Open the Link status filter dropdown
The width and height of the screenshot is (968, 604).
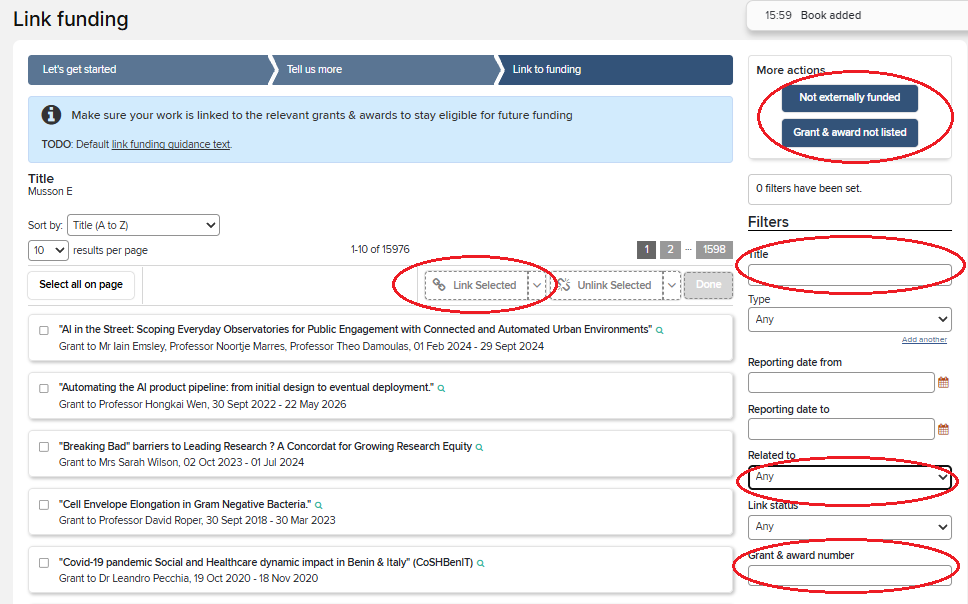tap(849, 527)
